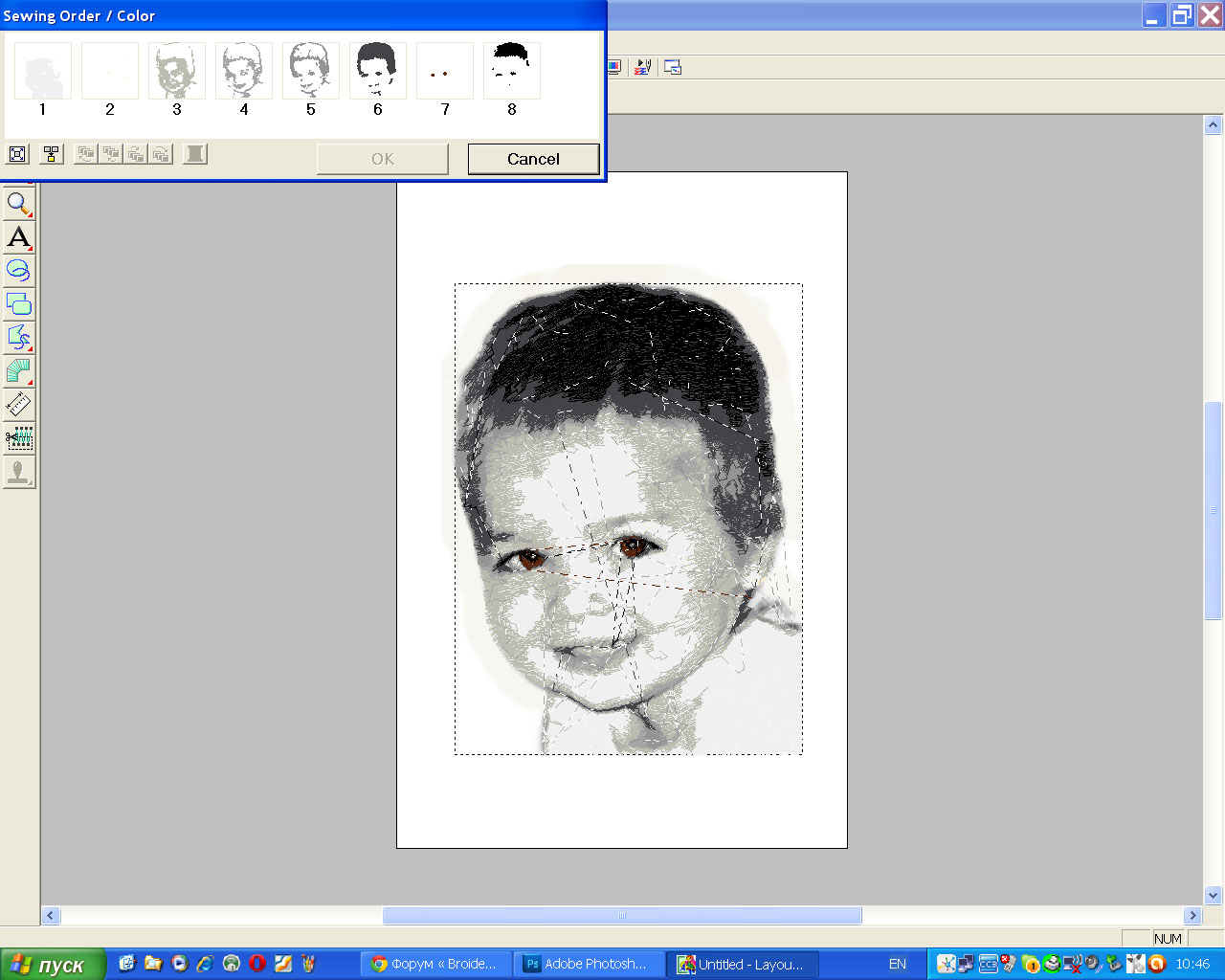Click the realistic preview monitor icon
The image size is (1225, 980).
click(613, 67)
